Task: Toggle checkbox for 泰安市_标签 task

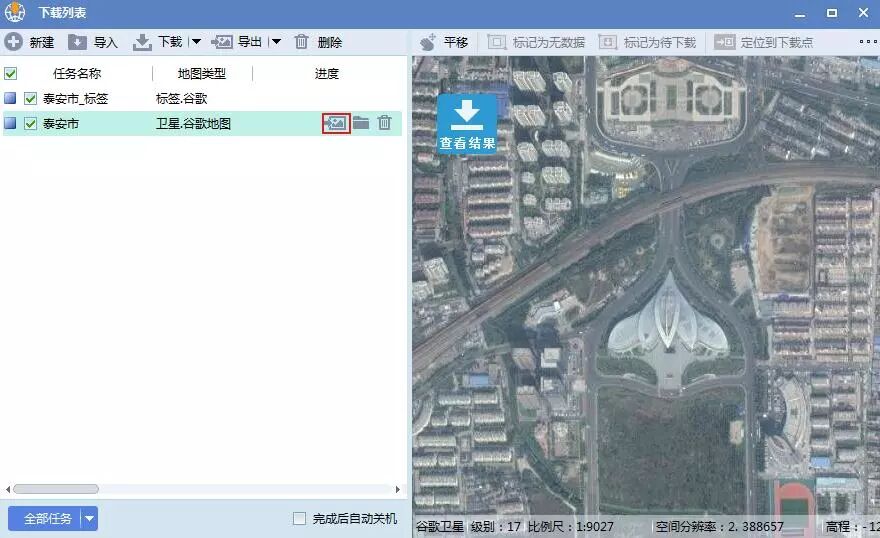Action: click(x=30, y=99)
